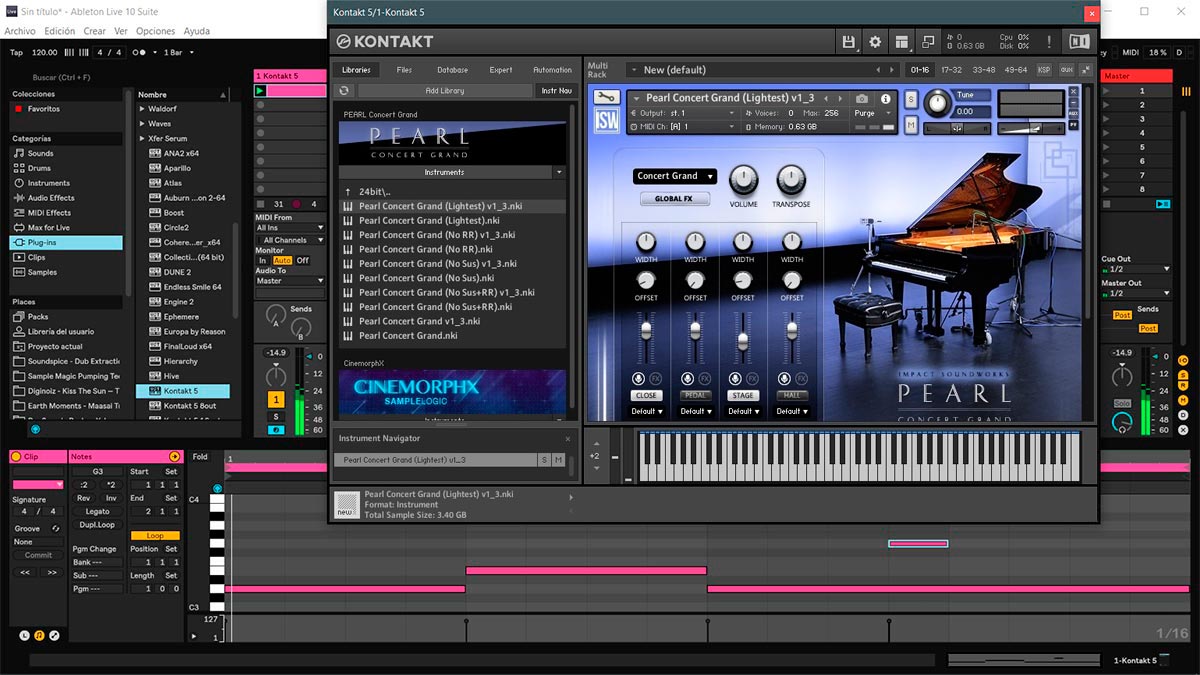Open instrument info icon

coord(885,99)
